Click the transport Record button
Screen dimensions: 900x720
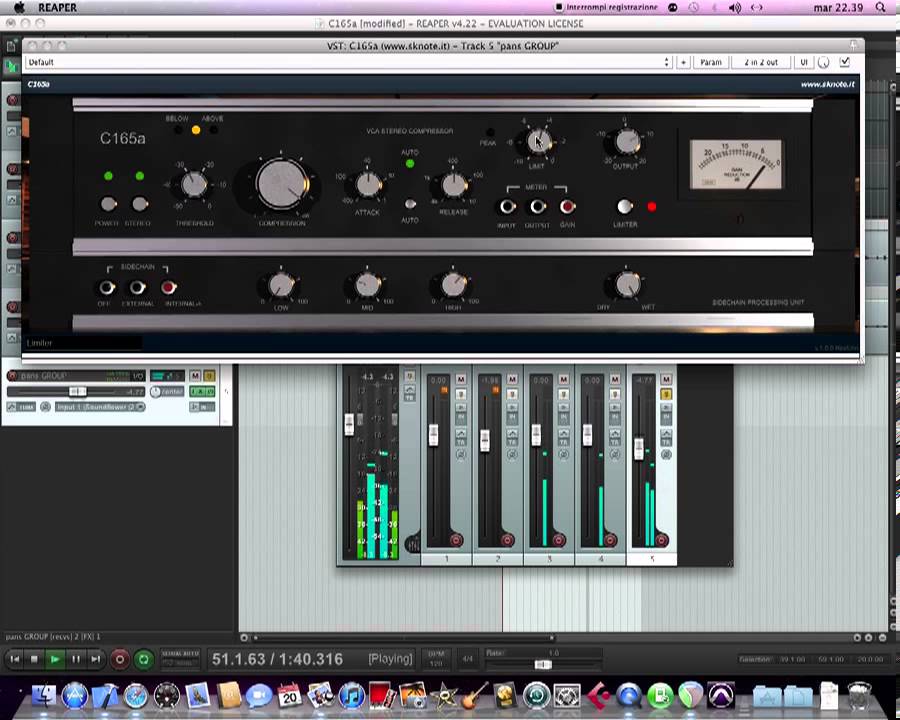tap(119, 659)
